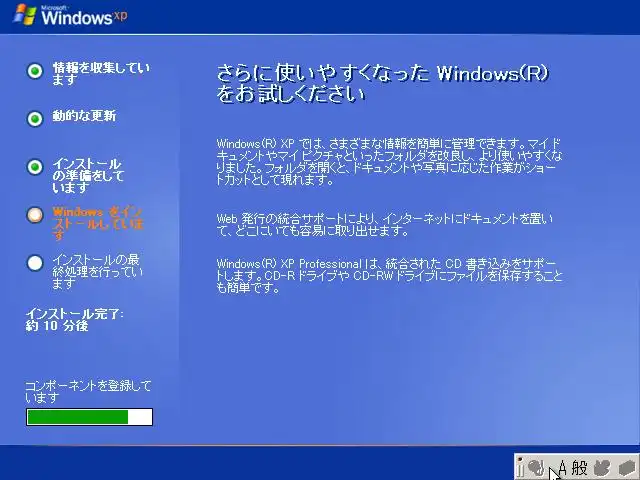The image size is (640, 480).
Task: Click the 情報を収集しています step label
Action: (101, 74)
